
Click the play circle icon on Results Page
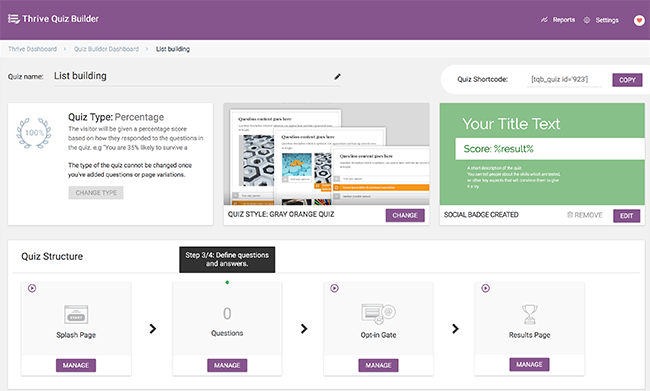point(485,288)
